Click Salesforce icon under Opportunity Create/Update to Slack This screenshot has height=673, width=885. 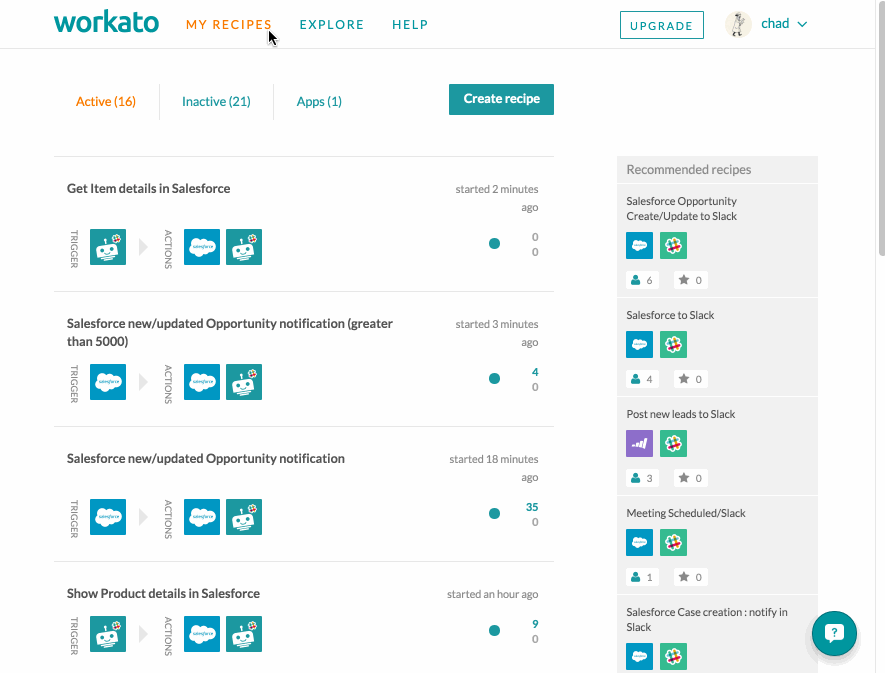pyautogui.click(x=639, y=246)
